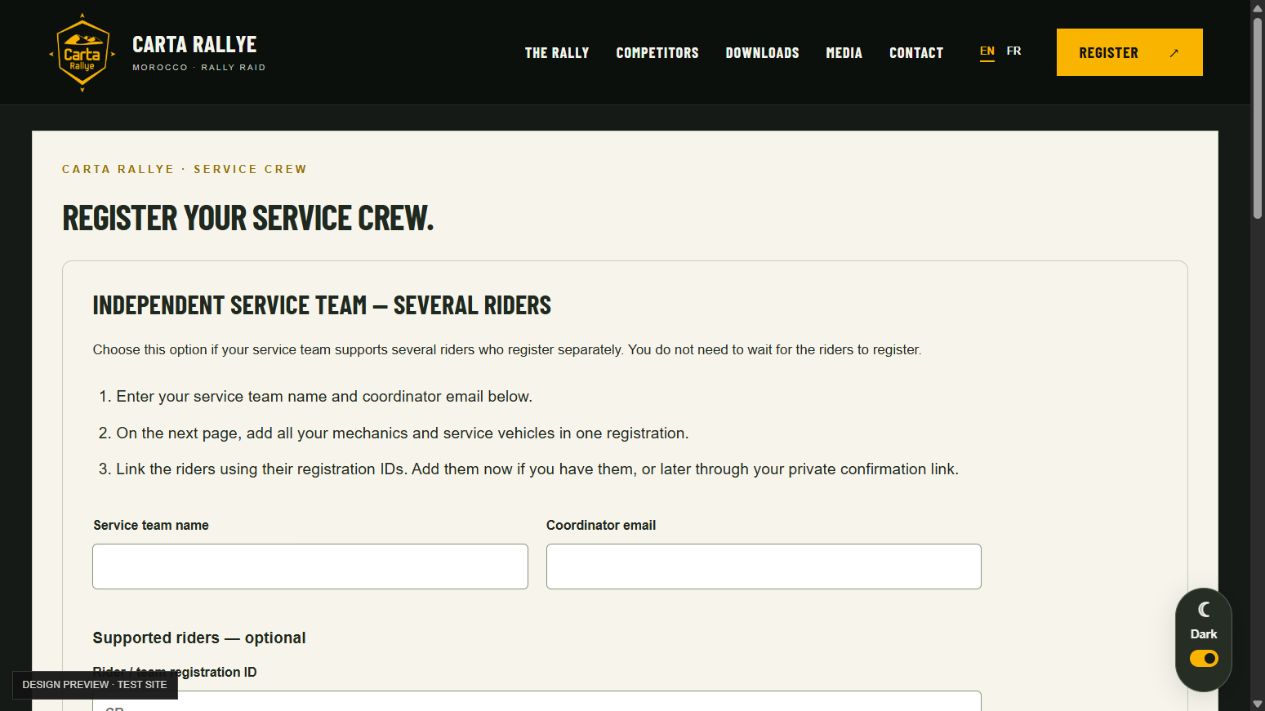The width and height of the screenshot is (1265, 711).
Task: Toggle the Dark mode switch
Action: [1204, 658]
